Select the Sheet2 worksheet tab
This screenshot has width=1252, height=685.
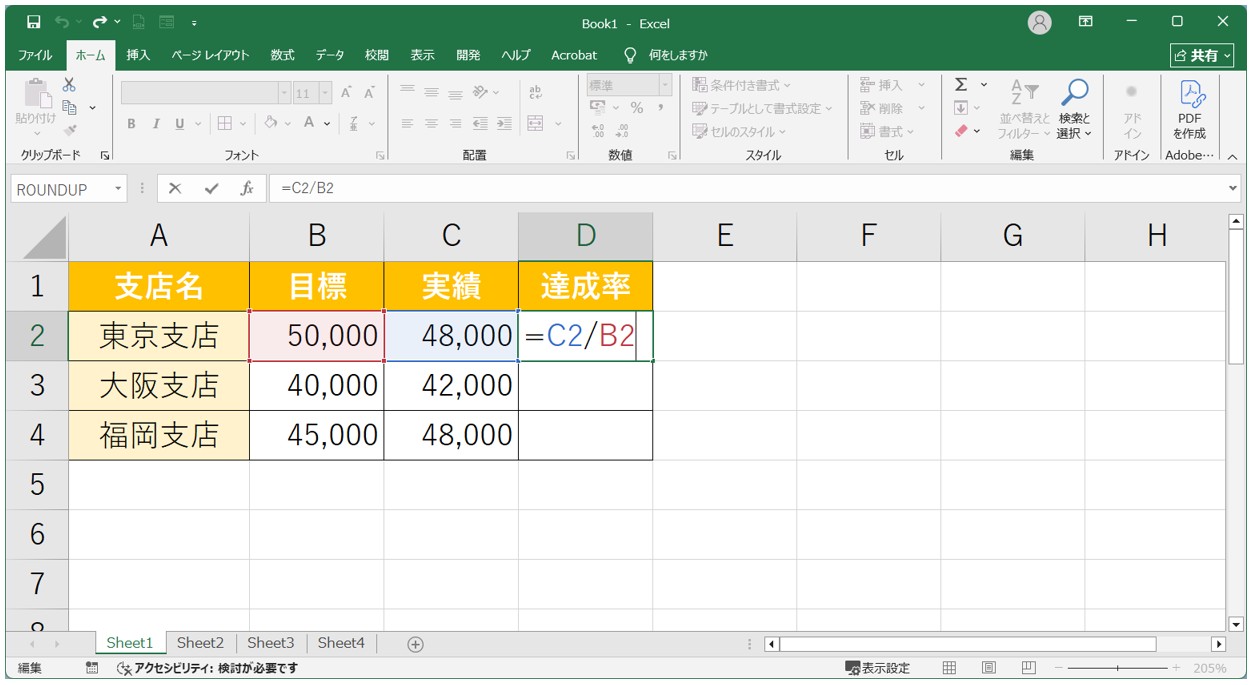coord(200,643)
